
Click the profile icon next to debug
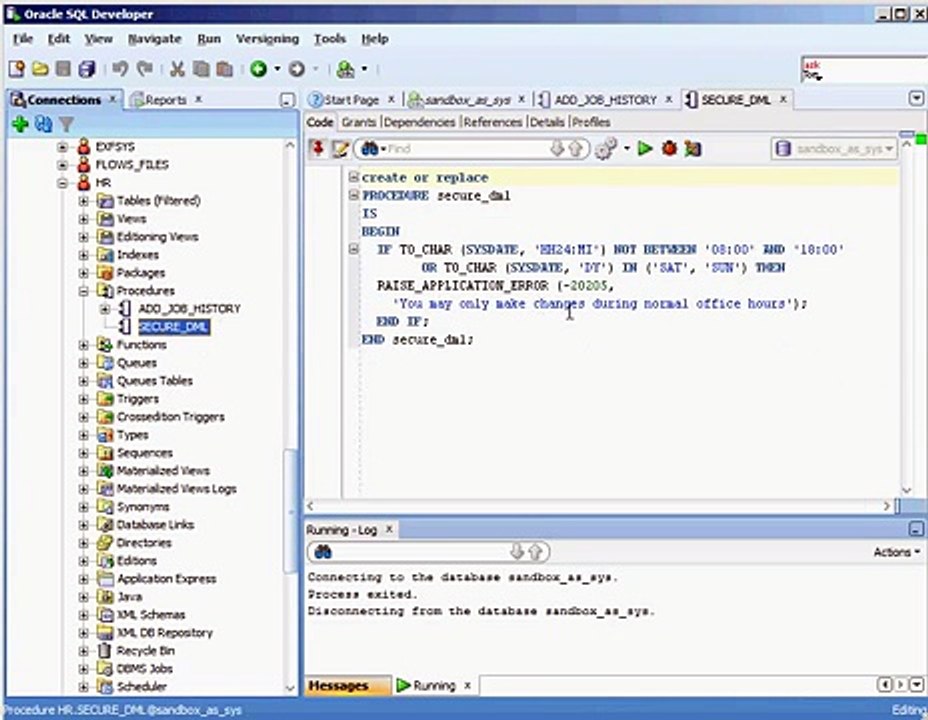click(x=692, y=149)
